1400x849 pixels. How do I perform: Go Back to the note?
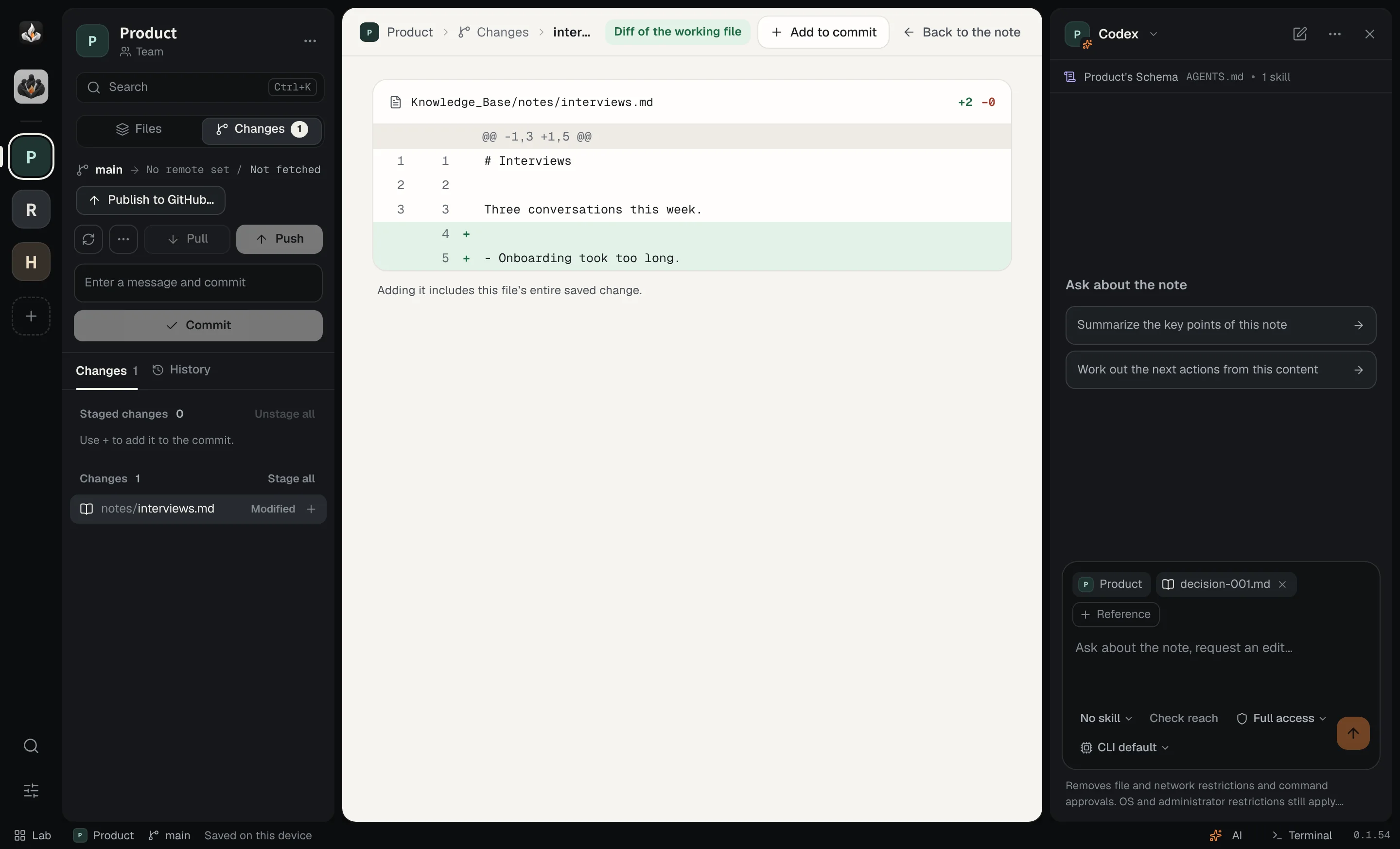click(x=962, y=33)
